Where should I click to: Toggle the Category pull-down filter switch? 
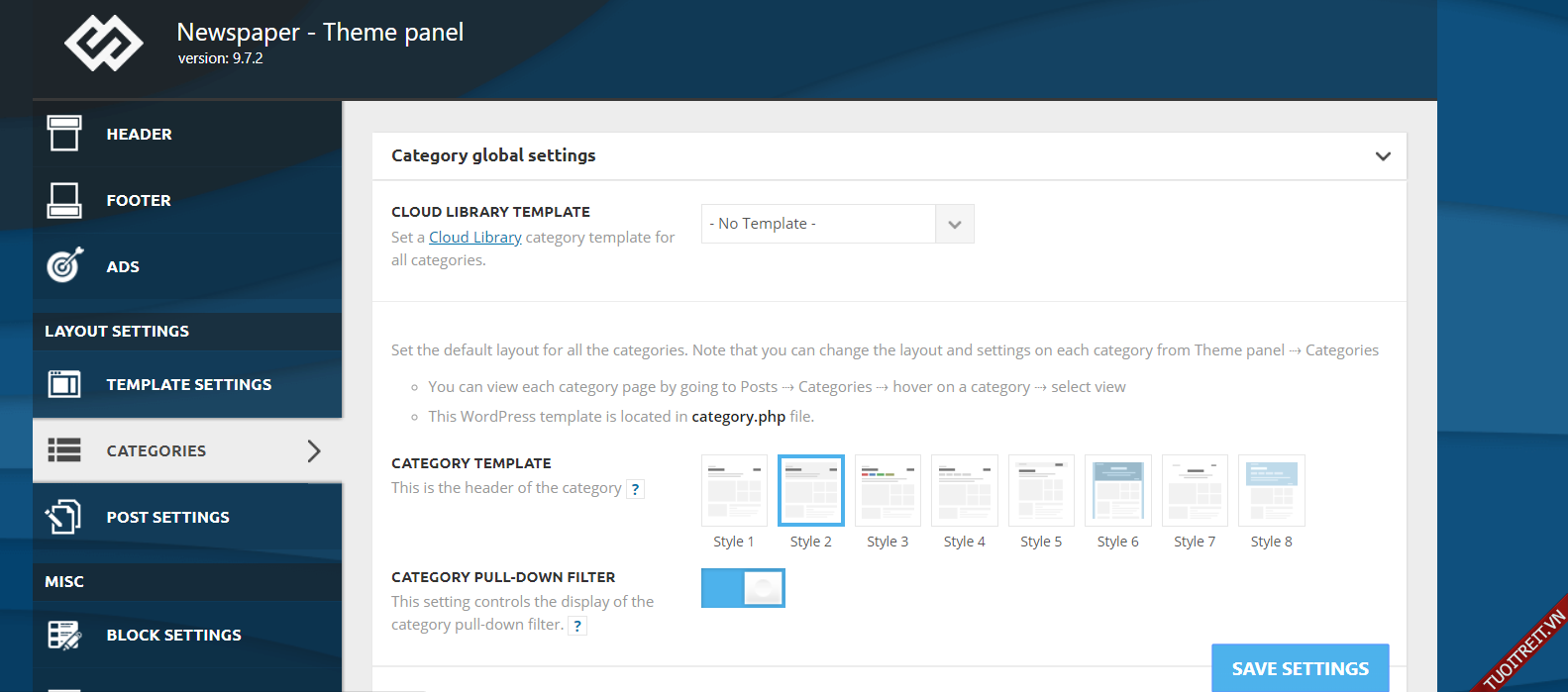point(743,588)
